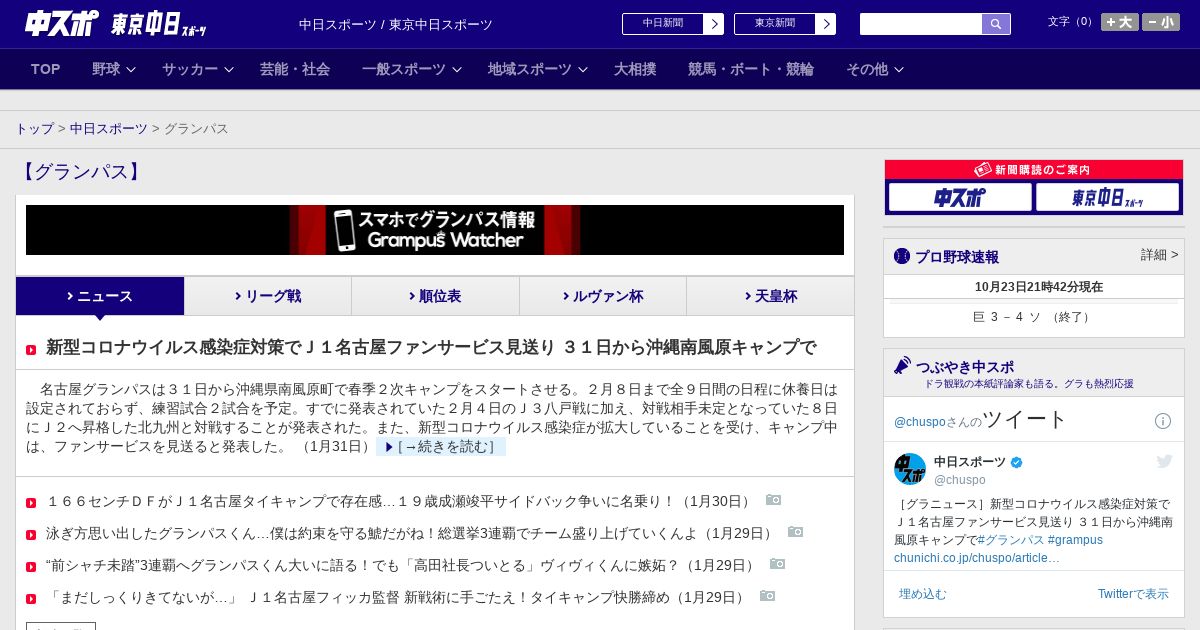This screenshot has width=1200, height=630.
Task: Switch to the ルヴァン杯 tab
Action: (603, 296)
